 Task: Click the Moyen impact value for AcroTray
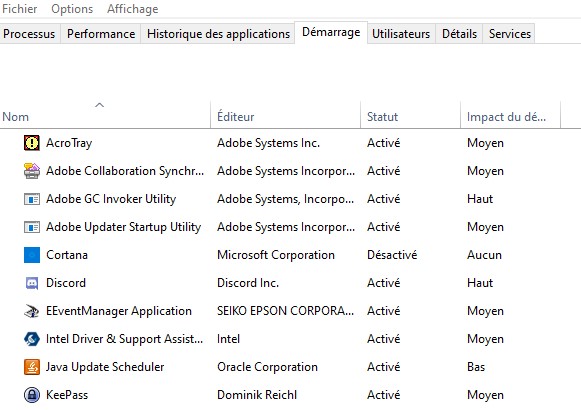pyautogui.click(x=485, y=143)
